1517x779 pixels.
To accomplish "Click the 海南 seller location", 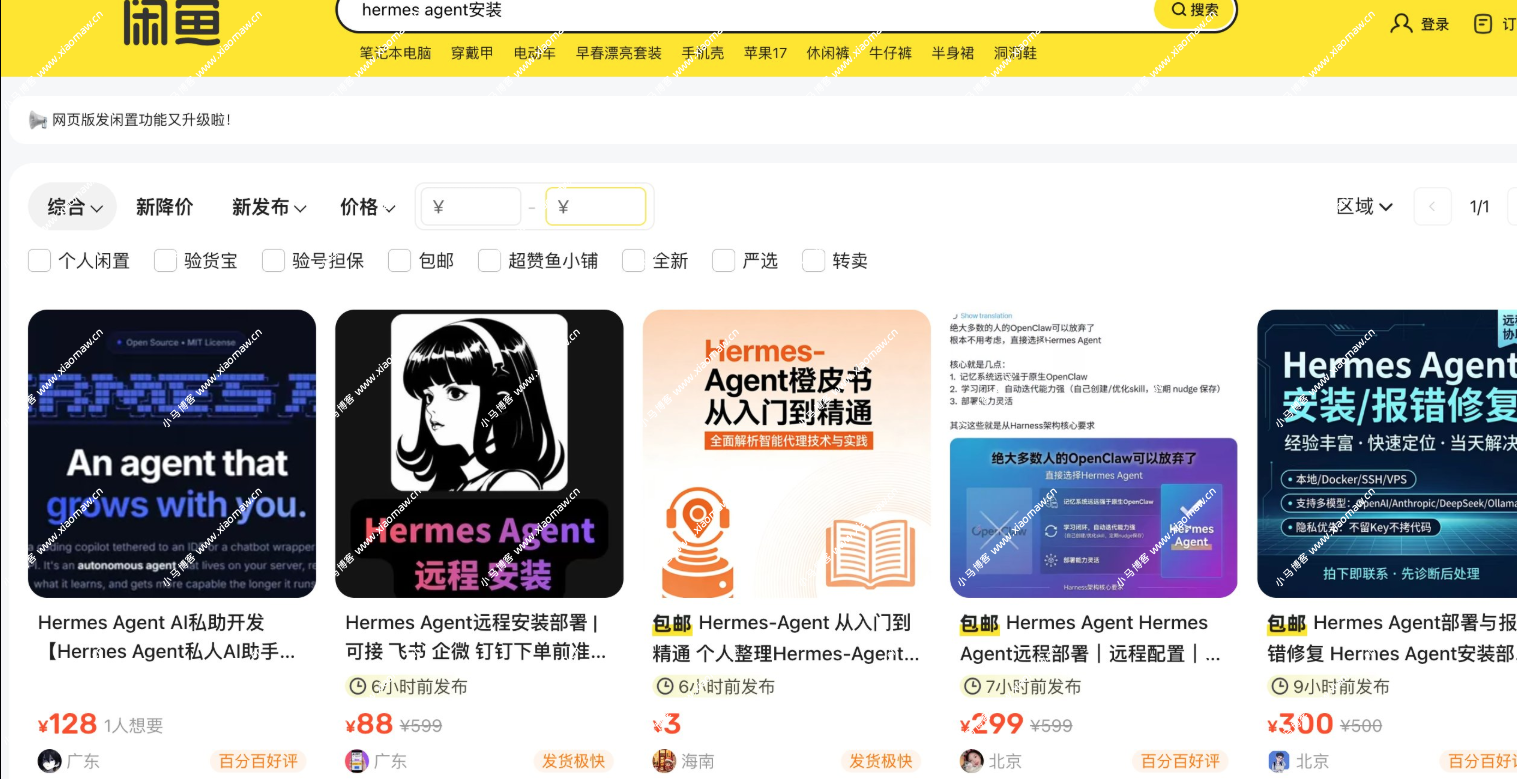I will pos(698,762).
